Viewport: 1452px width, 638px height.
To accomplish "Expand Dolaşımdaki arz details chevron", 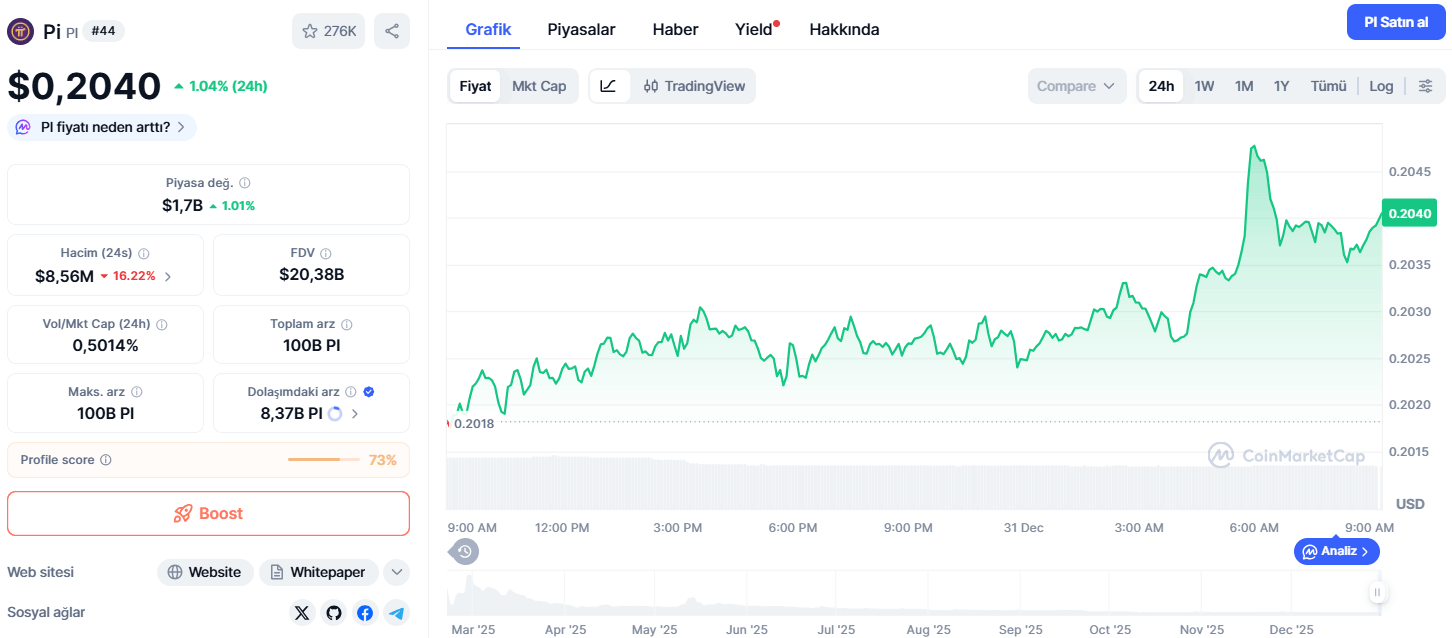I will pyautogui.click(x=355, y=413).
